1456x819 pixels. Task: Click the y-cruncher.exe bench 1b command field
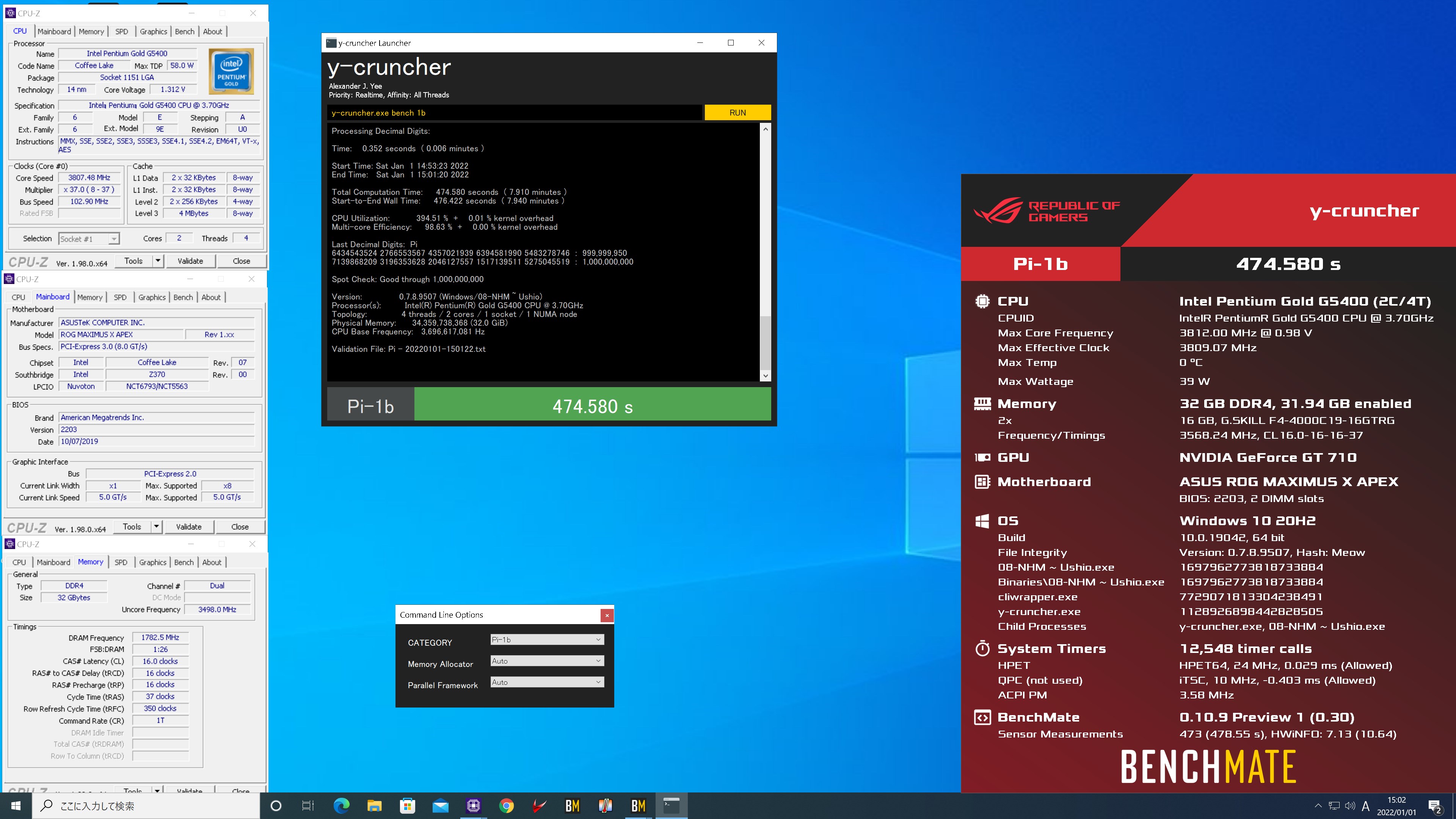click(515, 113)
